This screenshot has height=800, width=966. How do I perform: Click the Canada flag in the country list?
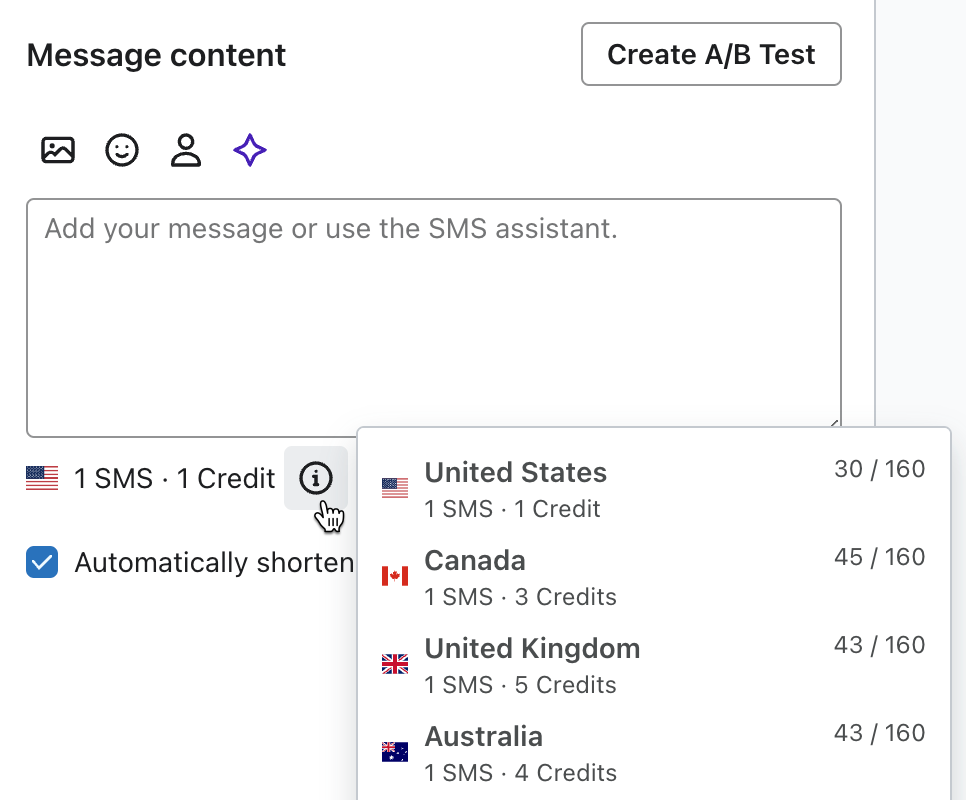click(x=394, y=575)
